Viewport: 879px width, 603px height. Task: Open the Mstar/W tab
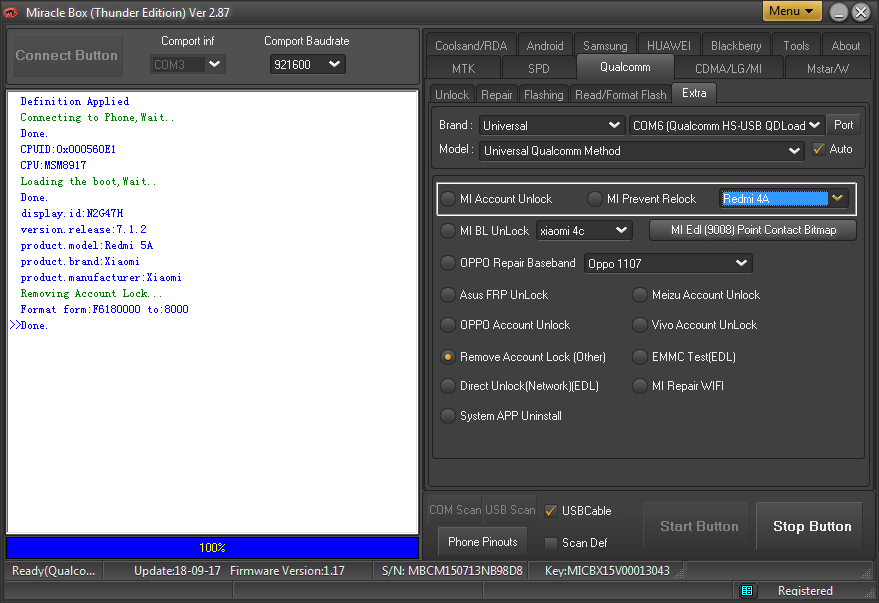pyautogui.click(x=827, y=68)
